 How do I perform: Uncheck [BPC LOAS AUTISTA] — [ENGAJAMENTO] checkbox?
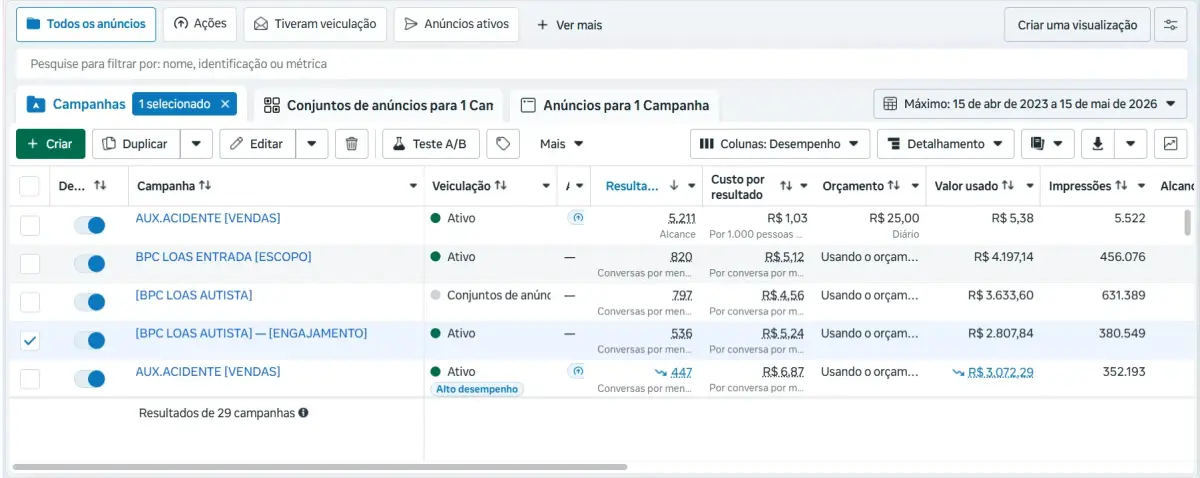[30, 341]
